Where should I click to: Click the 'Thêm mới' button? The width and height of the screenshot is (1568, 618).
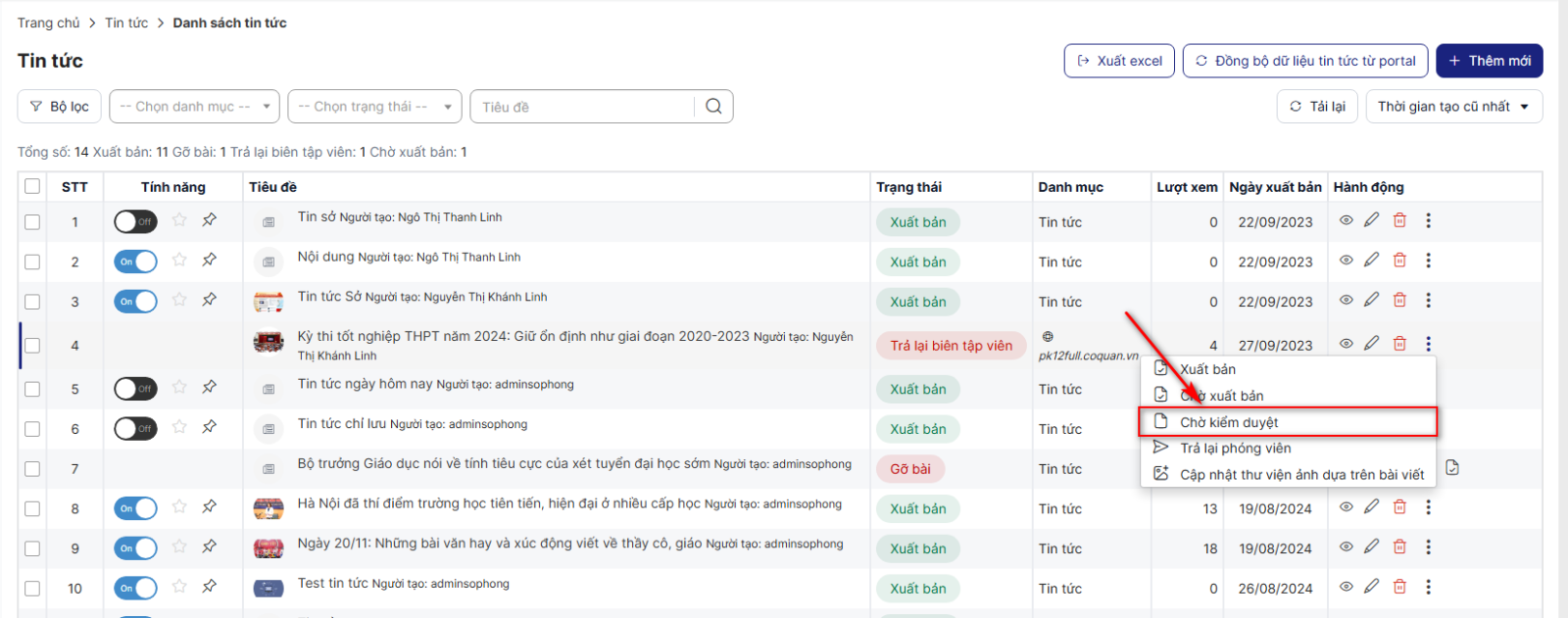[x=1489, y=61]
